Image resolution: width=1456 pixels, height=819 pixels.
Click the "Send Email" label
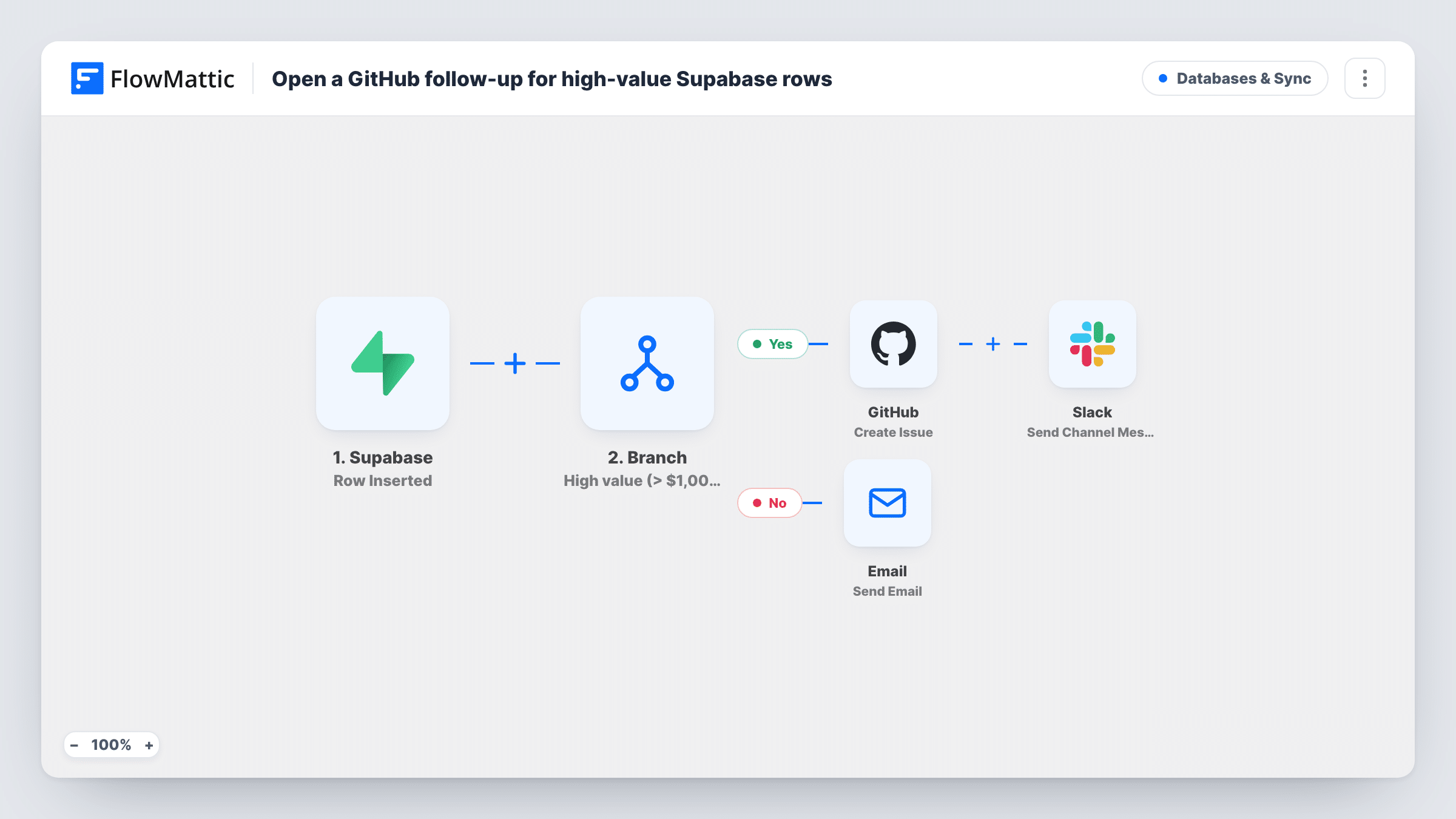click(x=888, y=591)
